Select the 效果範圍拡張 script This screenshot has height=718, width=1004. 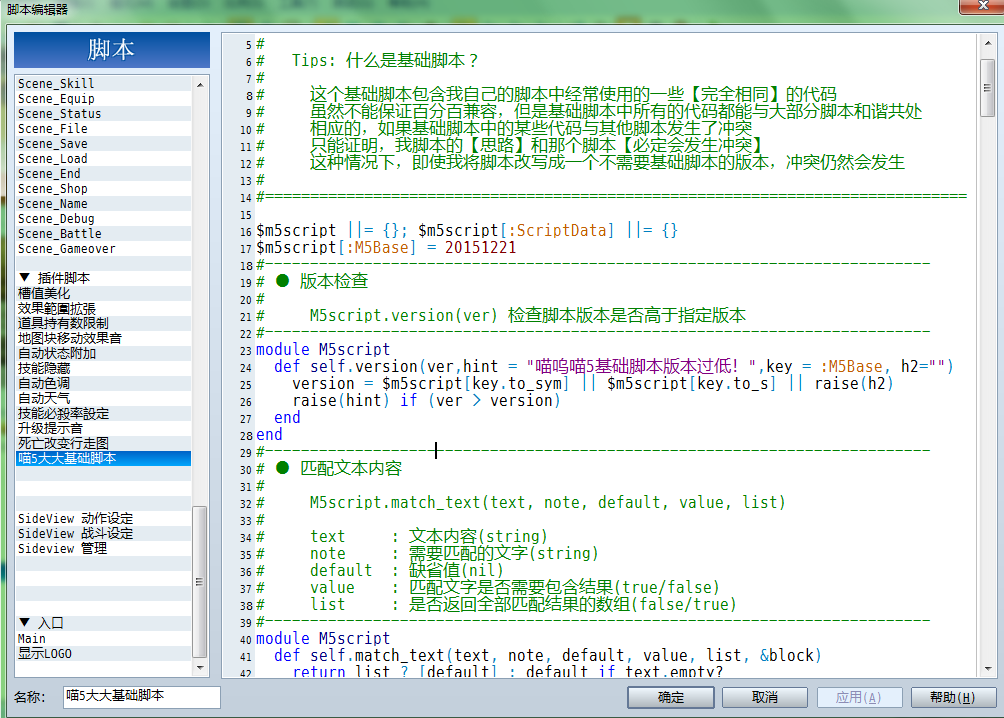point(103,308)
